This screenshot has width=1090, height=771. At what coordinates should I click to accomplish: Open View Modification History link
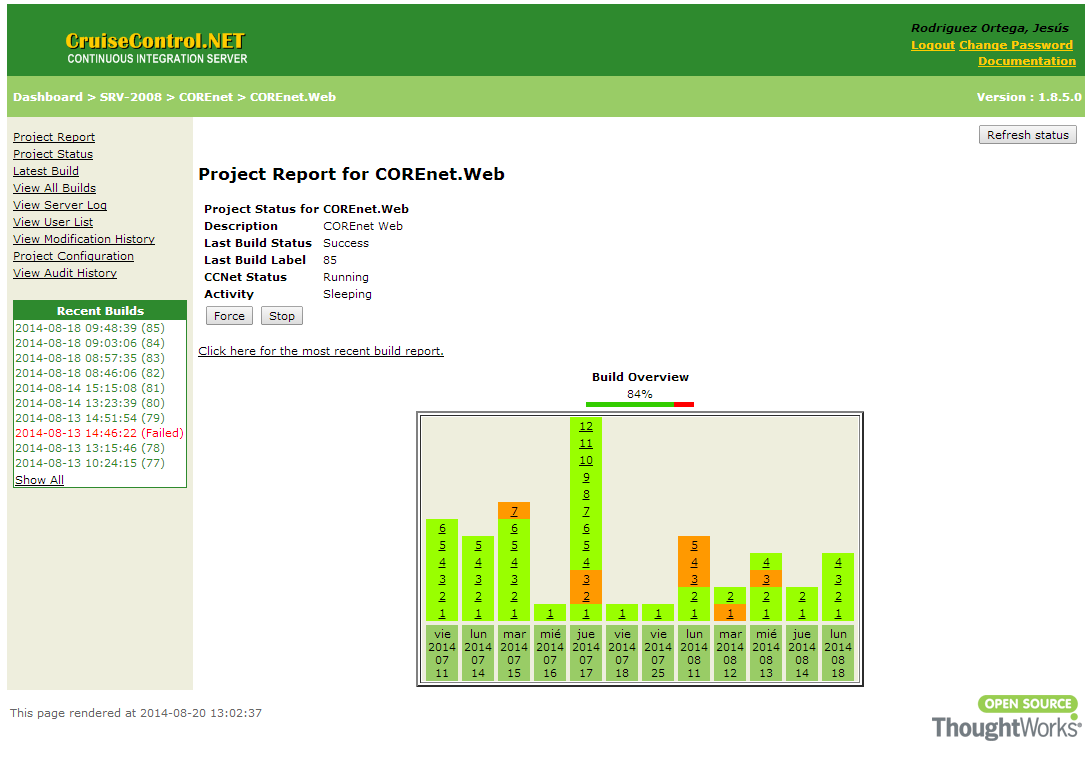[x=83, y=239]
